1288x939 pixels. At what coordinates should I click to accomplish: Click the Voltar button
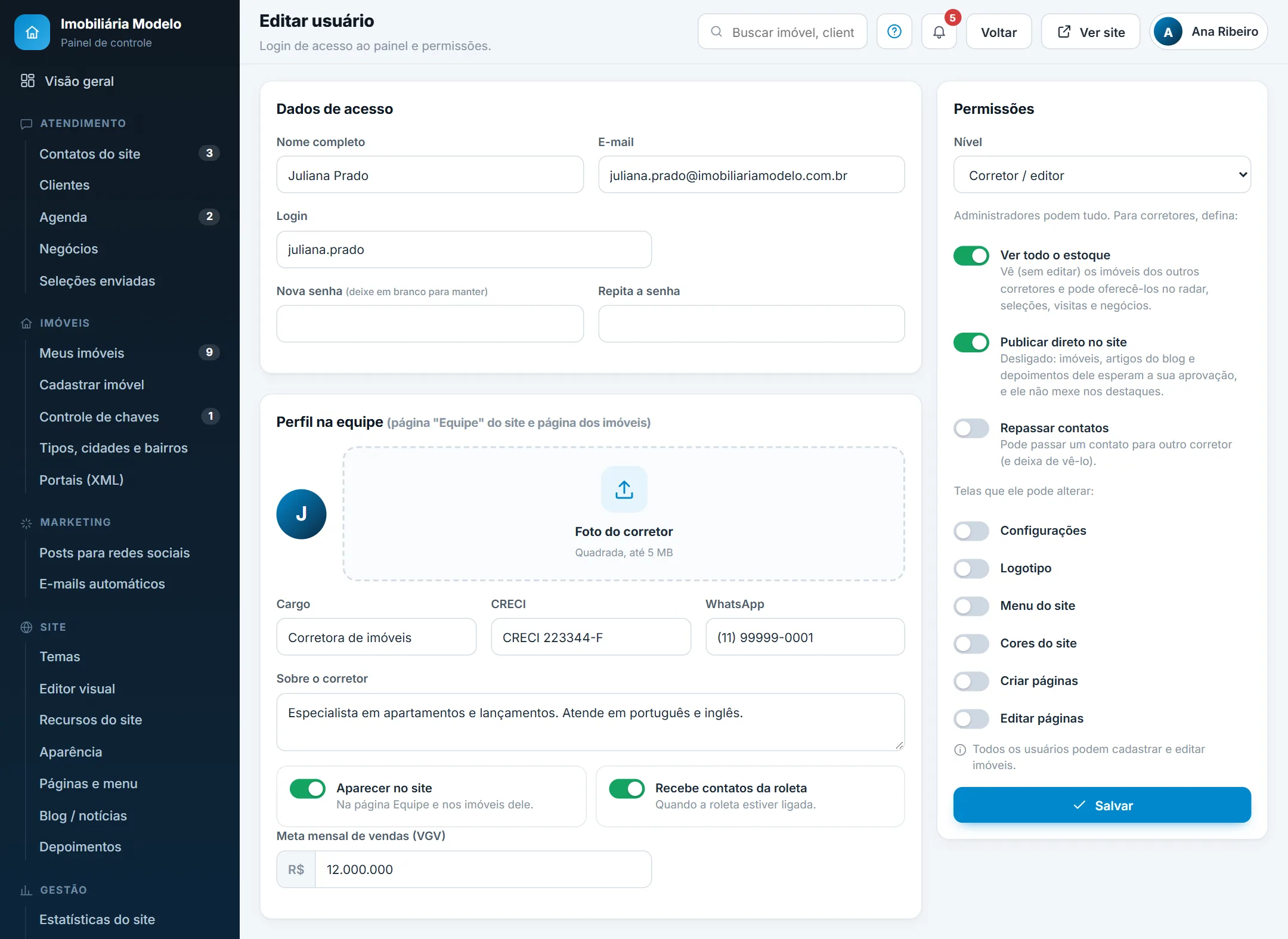pyautogui.click(x=999, y=32)
